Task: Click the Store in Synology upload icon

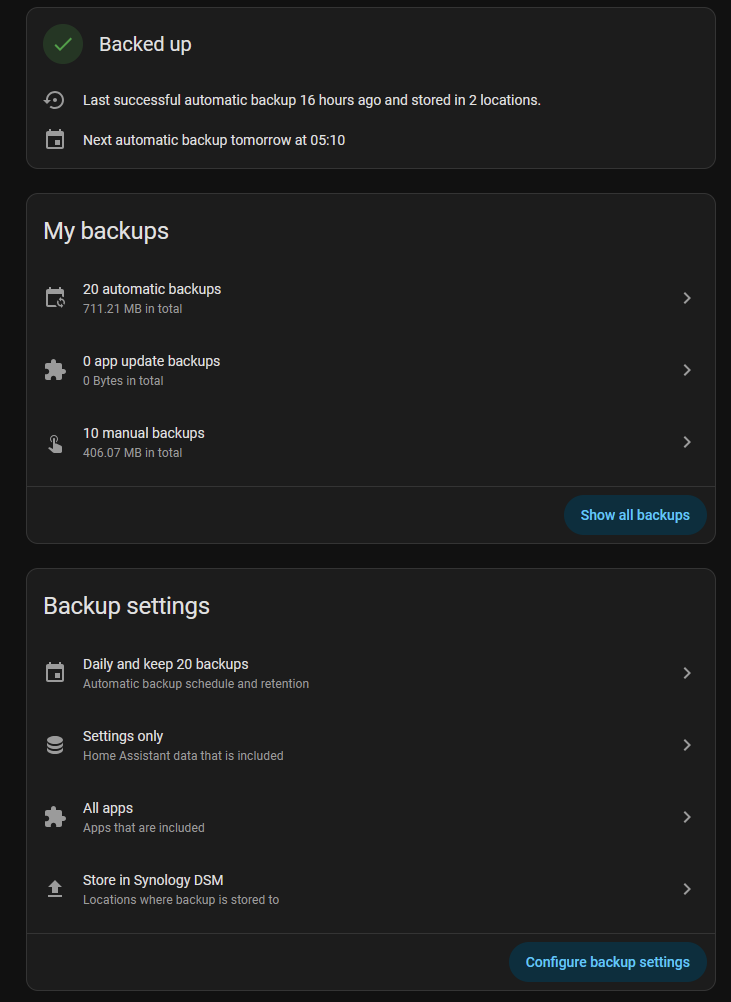Action: pos(55,889)
